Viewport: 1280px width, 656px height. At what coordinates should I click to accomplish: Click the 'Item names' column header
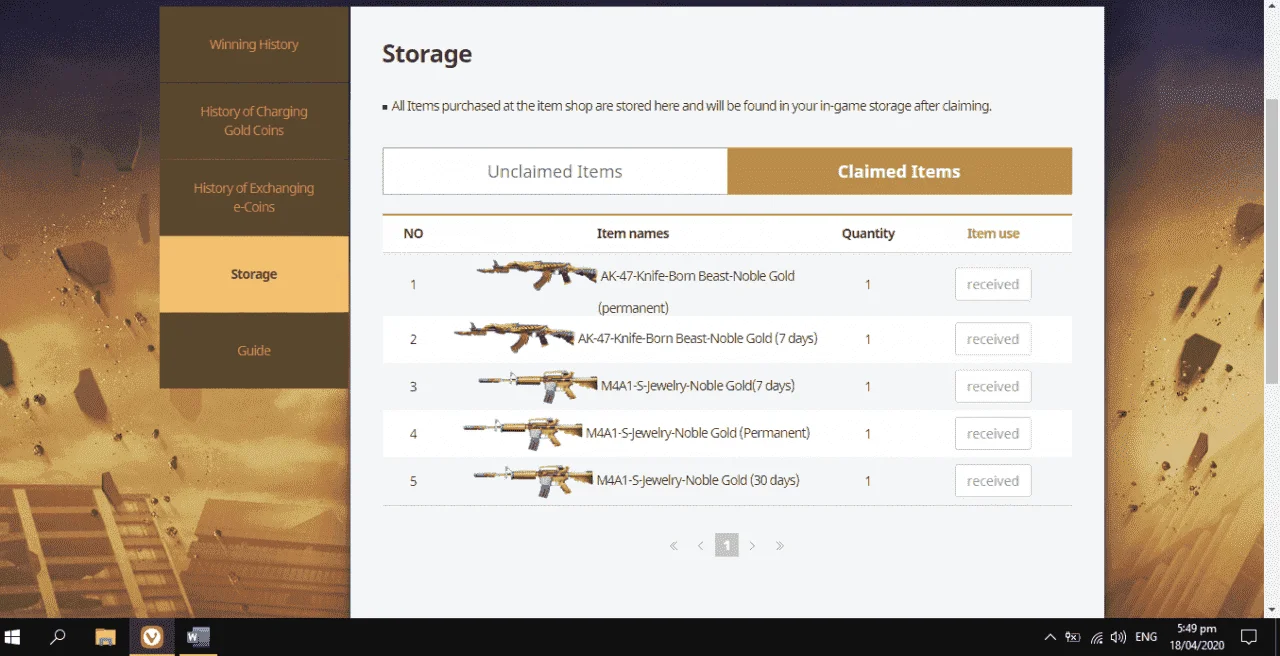click(633, 233)
